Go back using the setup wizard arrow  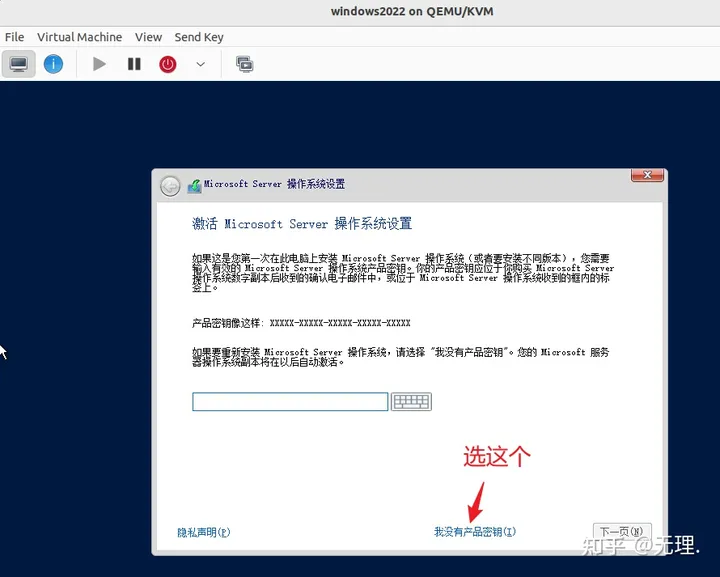tap(170, 186)
